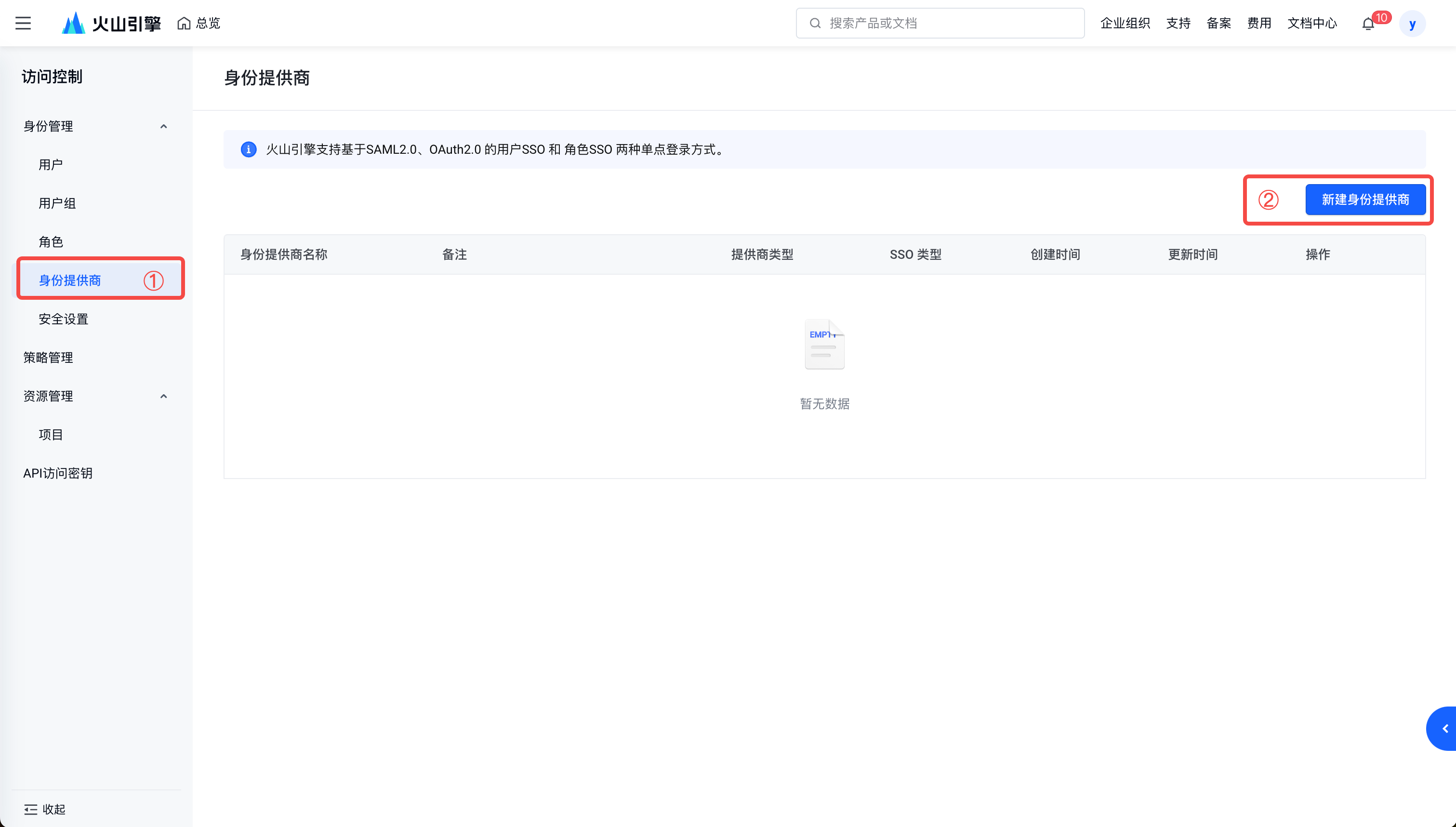The height and width of the screenshot is (827, 1456).
Task: Click the 访问控制 sidebar title
Action: pyautogui.click(x=52, y=77)
